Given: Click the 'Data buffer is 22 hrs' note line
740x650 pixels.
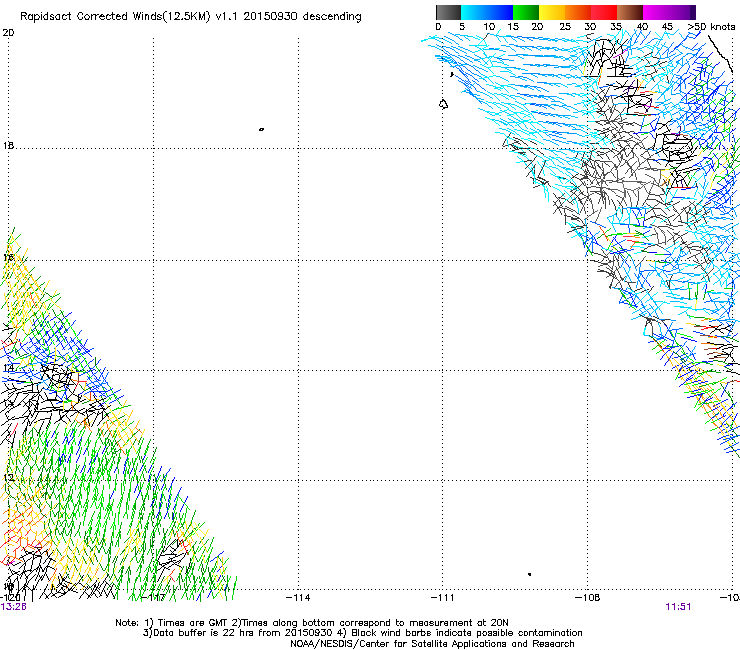Looking at the screenshot, I should [x=362, y=633].
